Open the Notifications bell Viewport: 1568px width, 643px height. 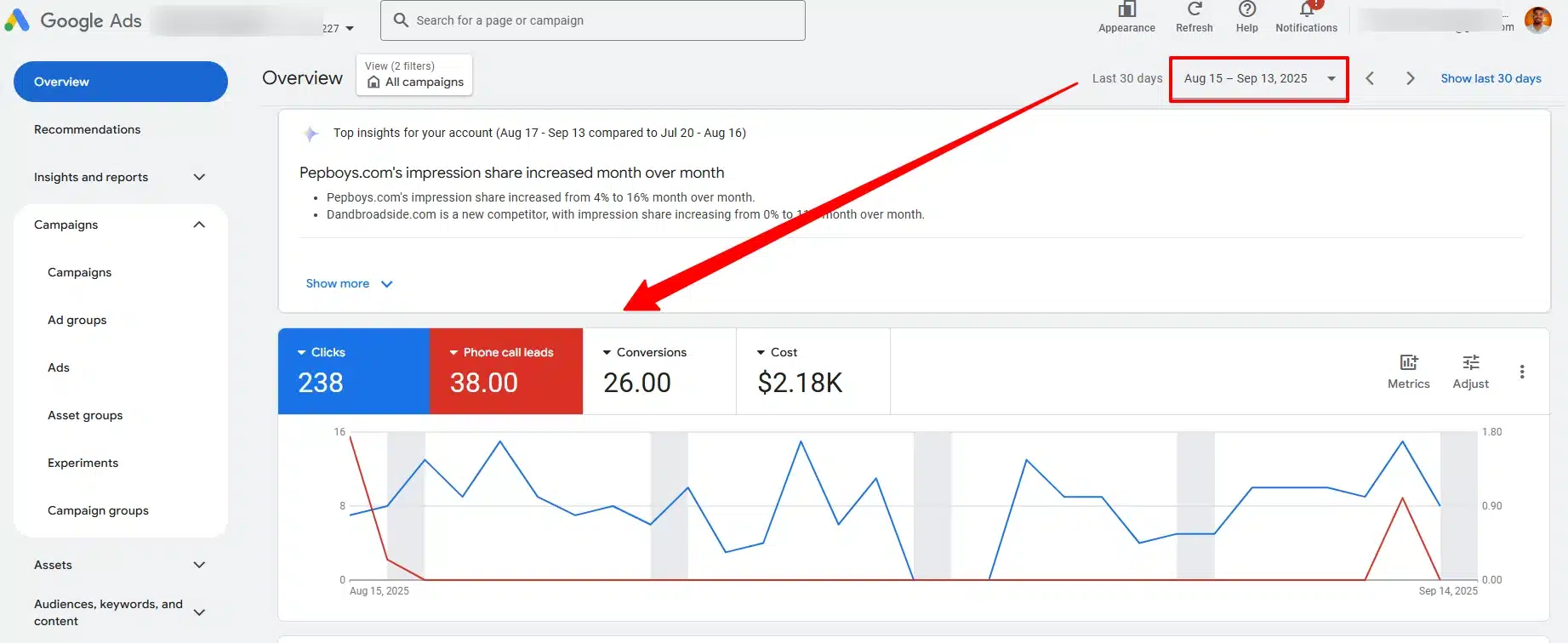[x=1306, y=10]
